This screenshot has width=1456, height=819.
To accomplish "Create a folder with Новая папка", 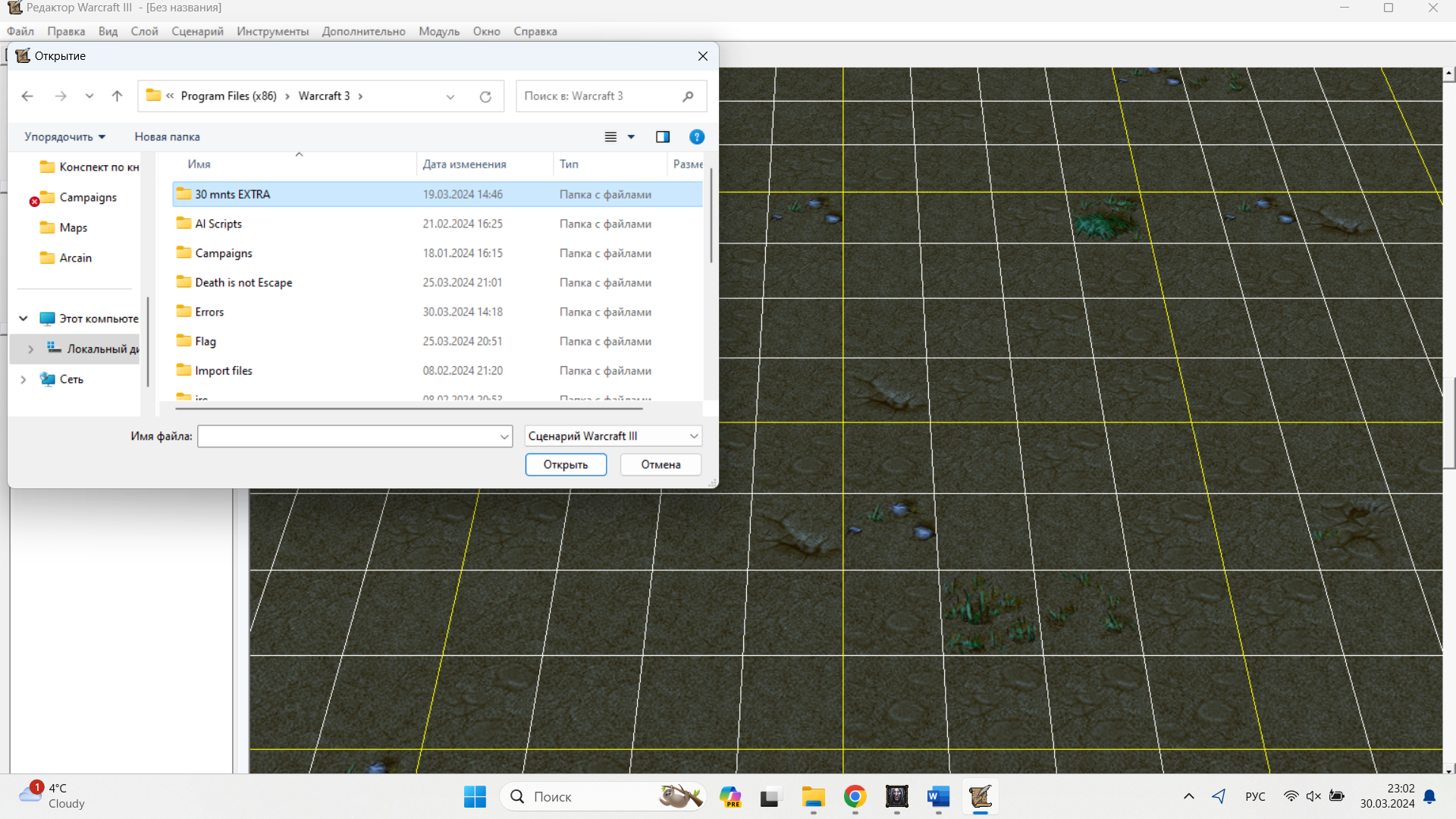I will (167, 136).
